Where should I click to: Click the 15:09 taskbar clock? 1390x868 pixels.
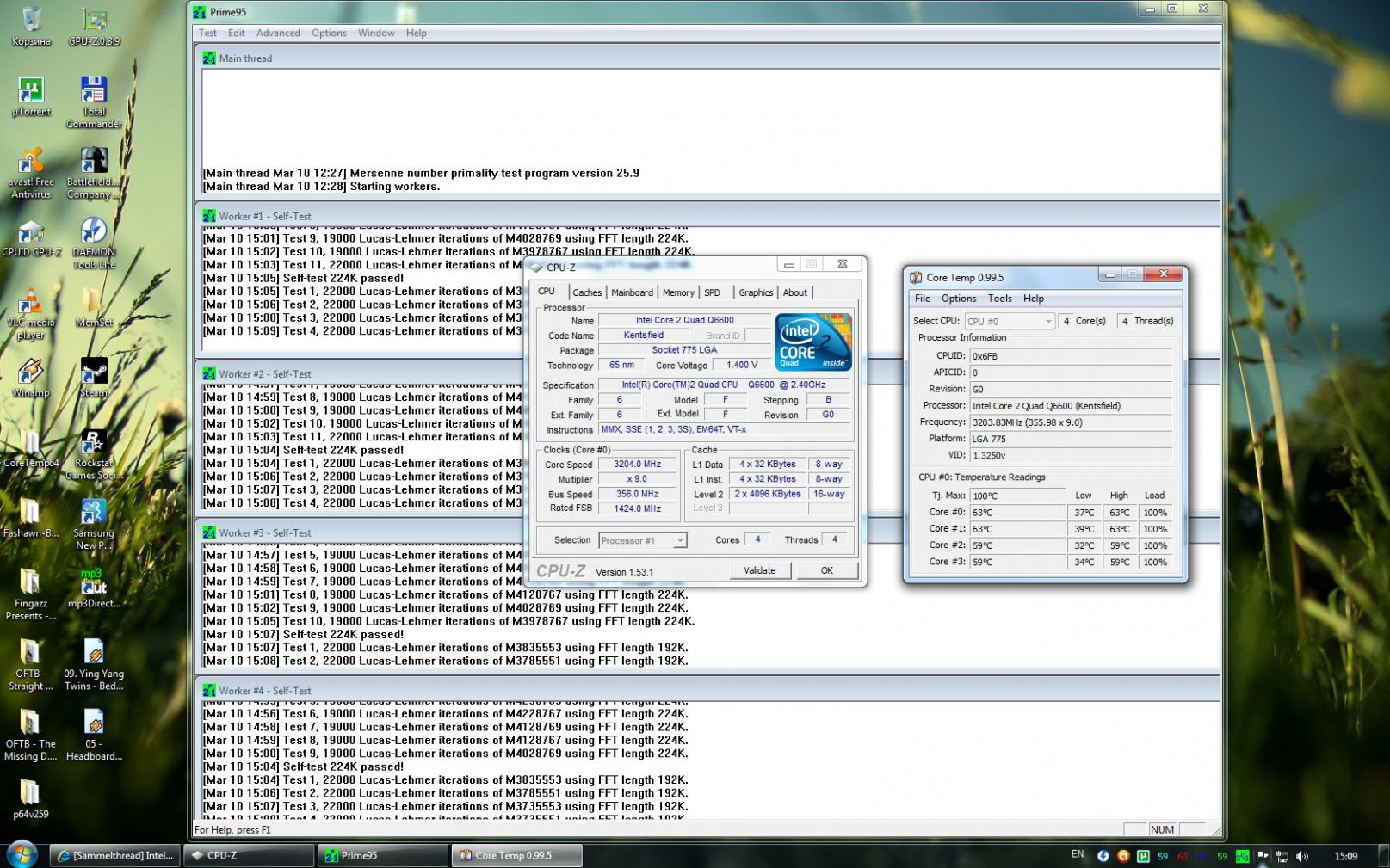tap(1345, 856)
